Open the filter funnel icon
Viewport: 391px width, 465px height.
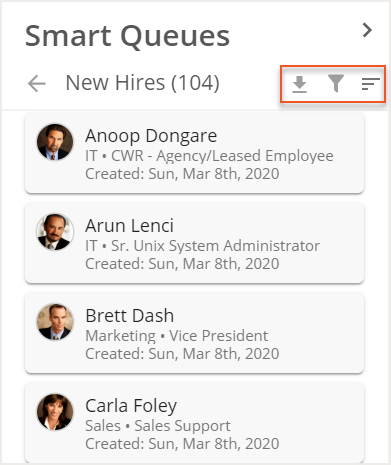(336, 83)
